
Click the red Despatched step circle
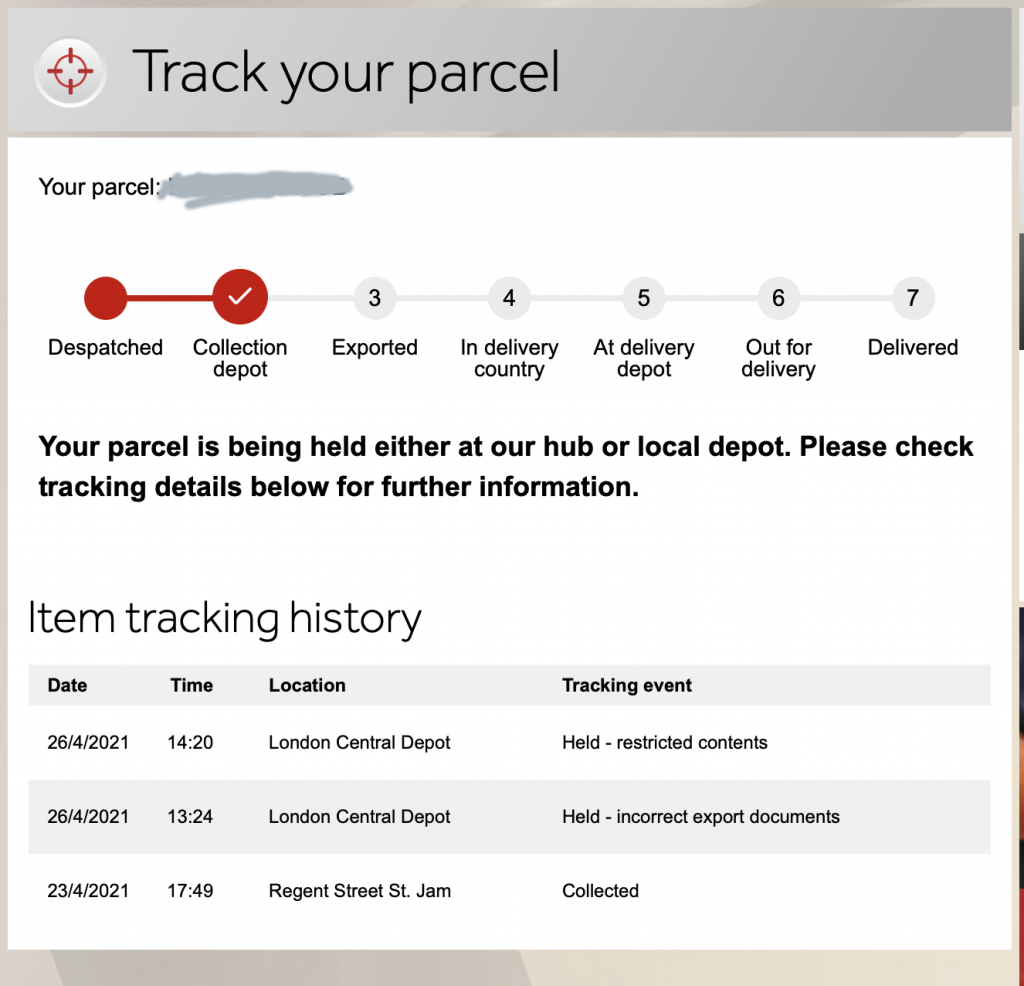point(105,297)
